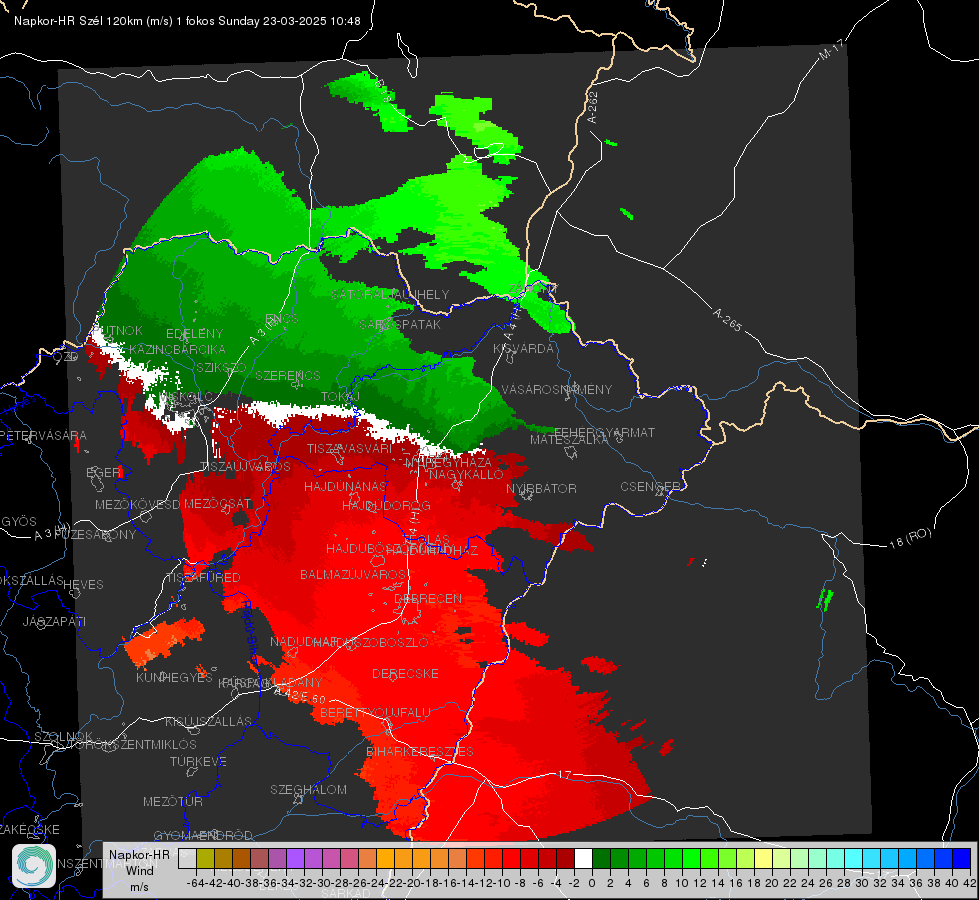
Task: Click the TISZAUJVAROS city label
Action: coord(245,467)
